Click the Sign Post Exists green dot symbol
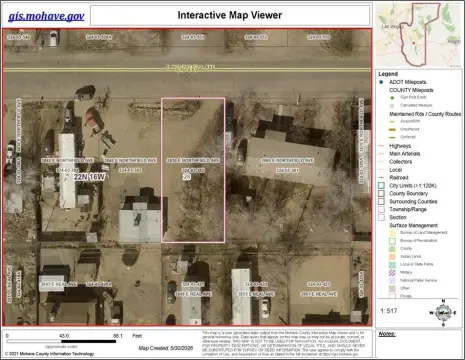 (x=392, y=98)
